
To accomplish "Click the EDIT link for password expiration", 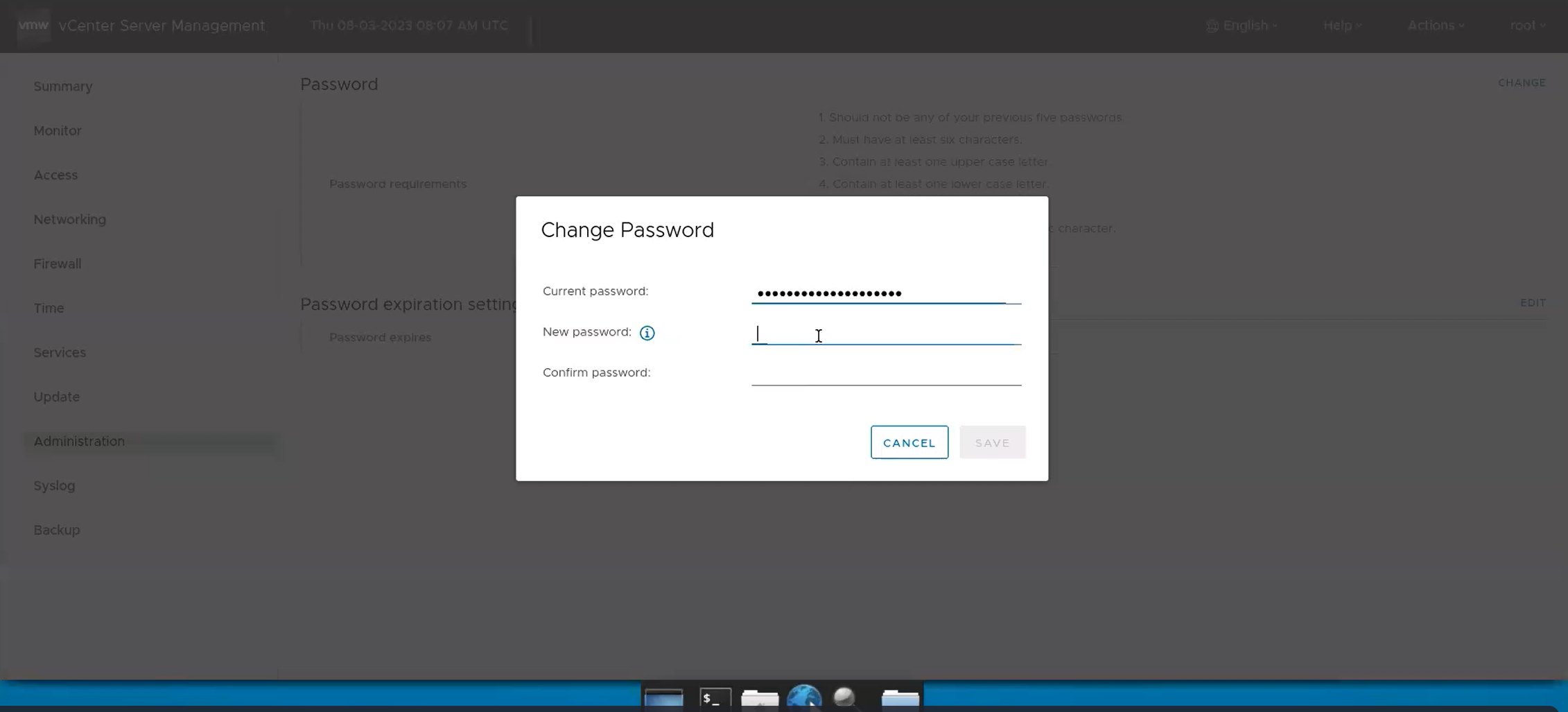I will 1533,302.
